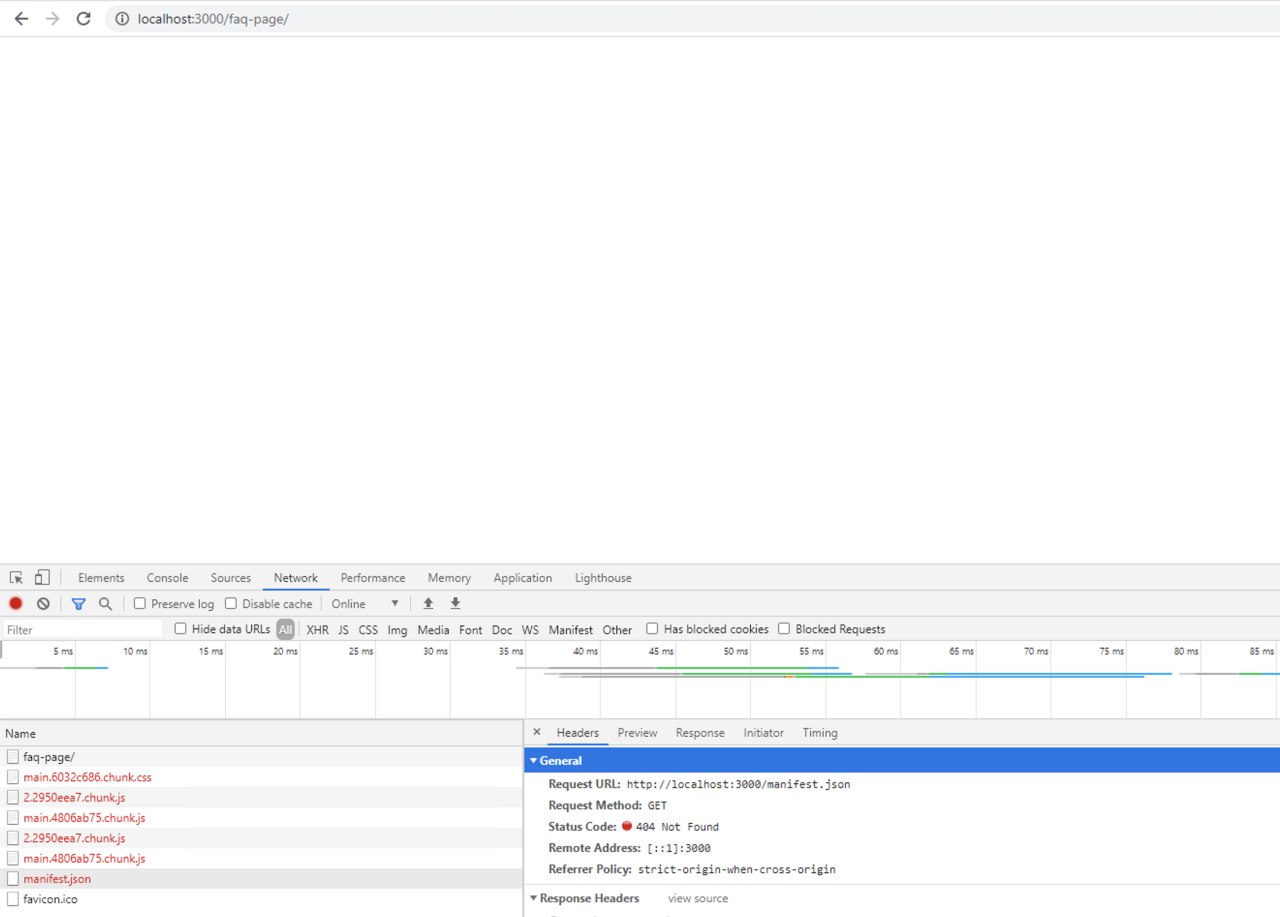Open the Console panel
The width and height of the screenshot is (1280, 917).
pos(167,578)
